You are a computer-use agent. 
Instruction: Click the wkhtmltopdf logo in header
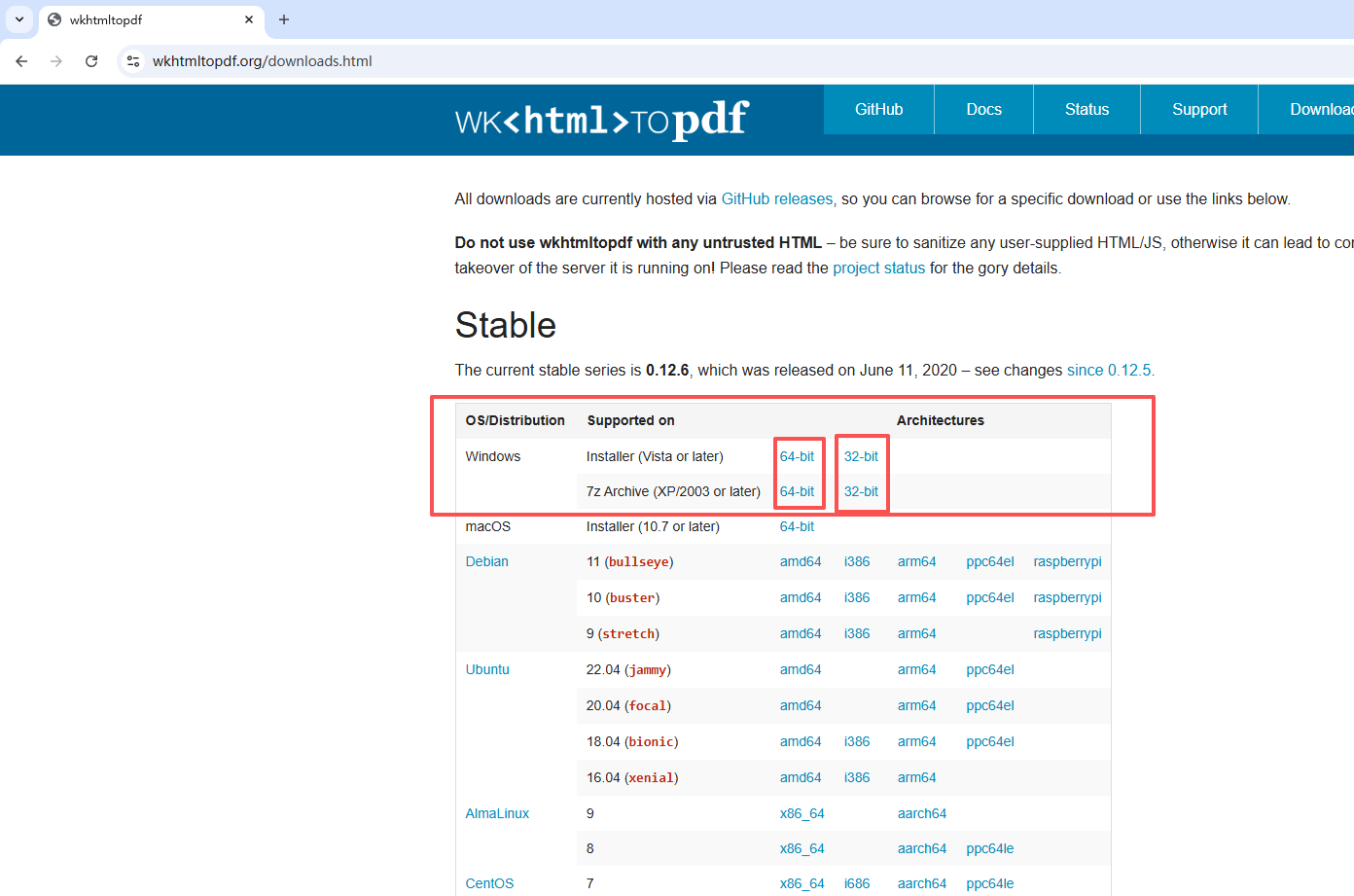pos(601,120)
